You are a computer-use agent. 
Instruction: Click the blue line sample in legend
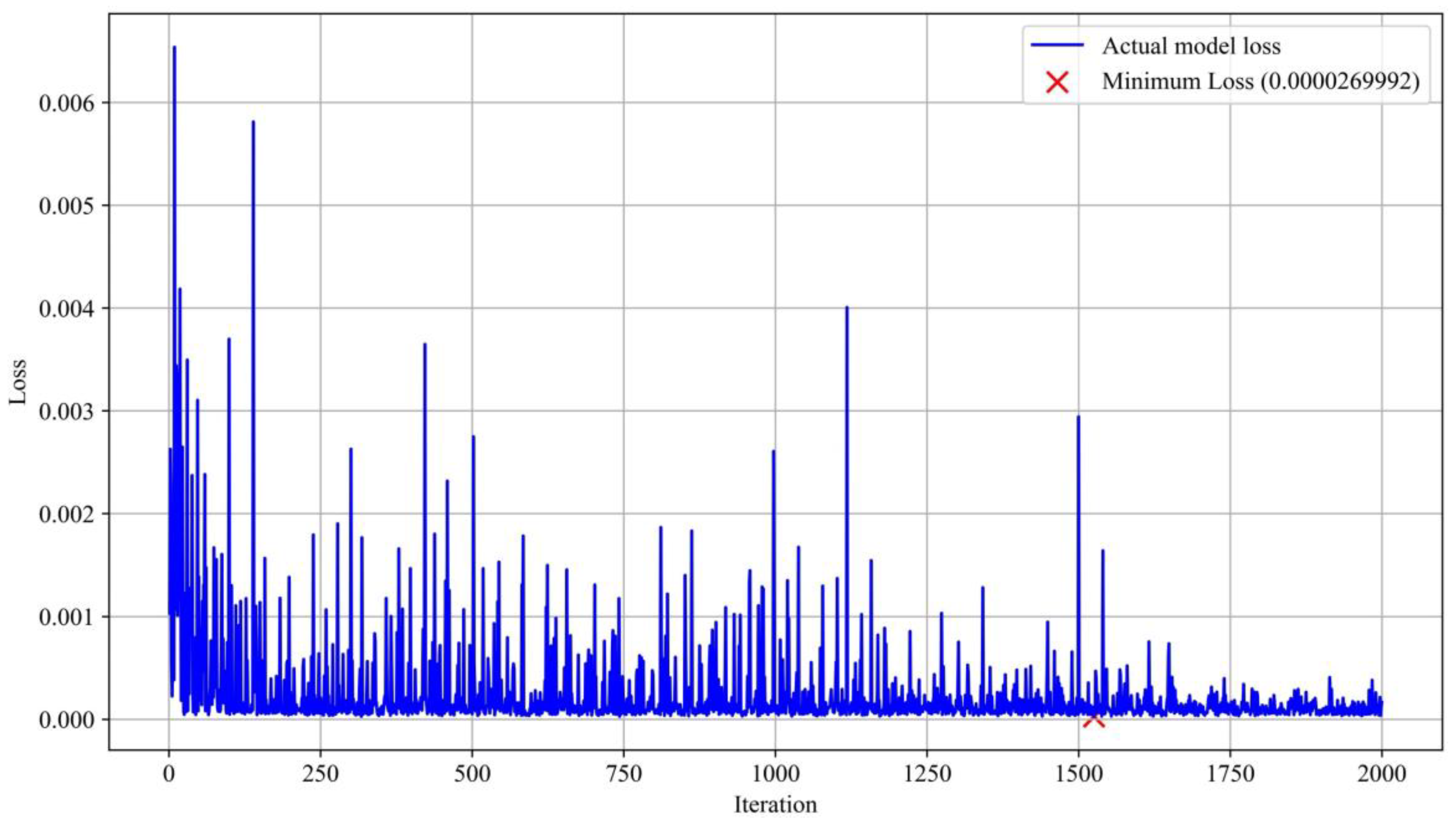point(1057,45)
